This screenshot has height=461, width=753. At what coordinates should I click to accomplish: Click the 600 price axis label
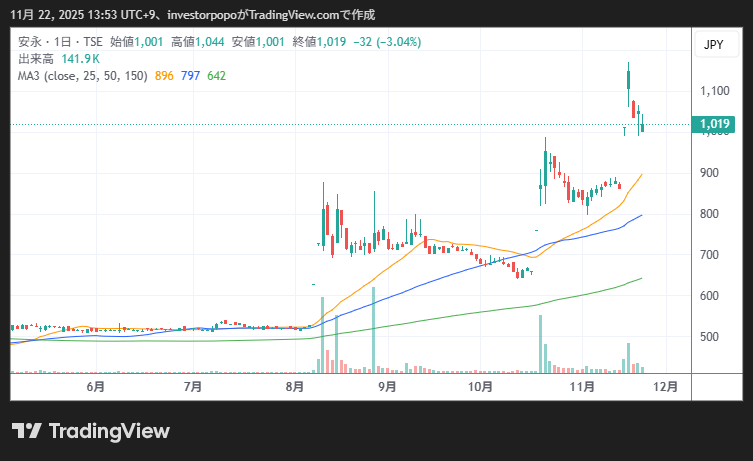710,296
